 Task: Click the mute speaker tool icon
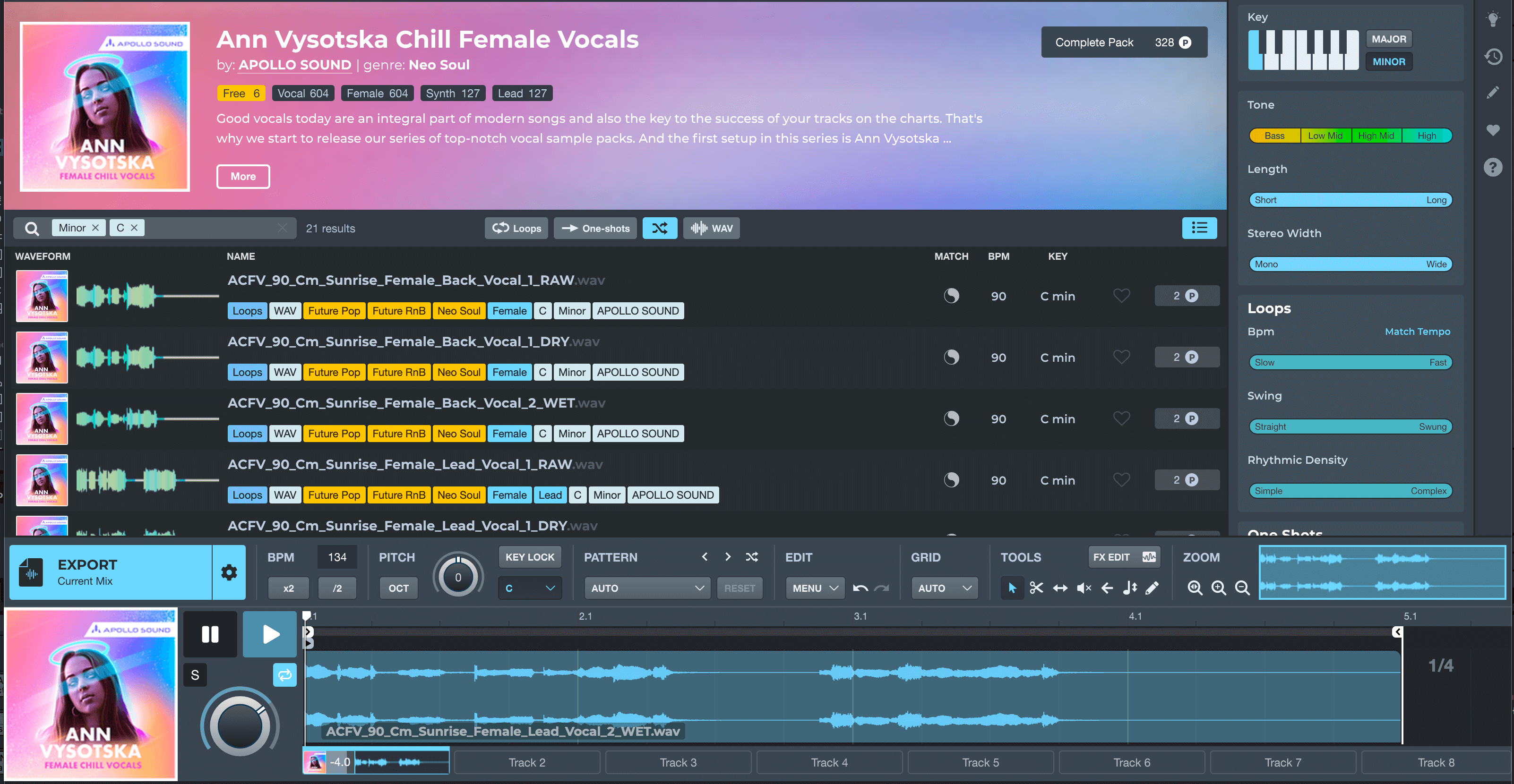(x=1083, y=588)
